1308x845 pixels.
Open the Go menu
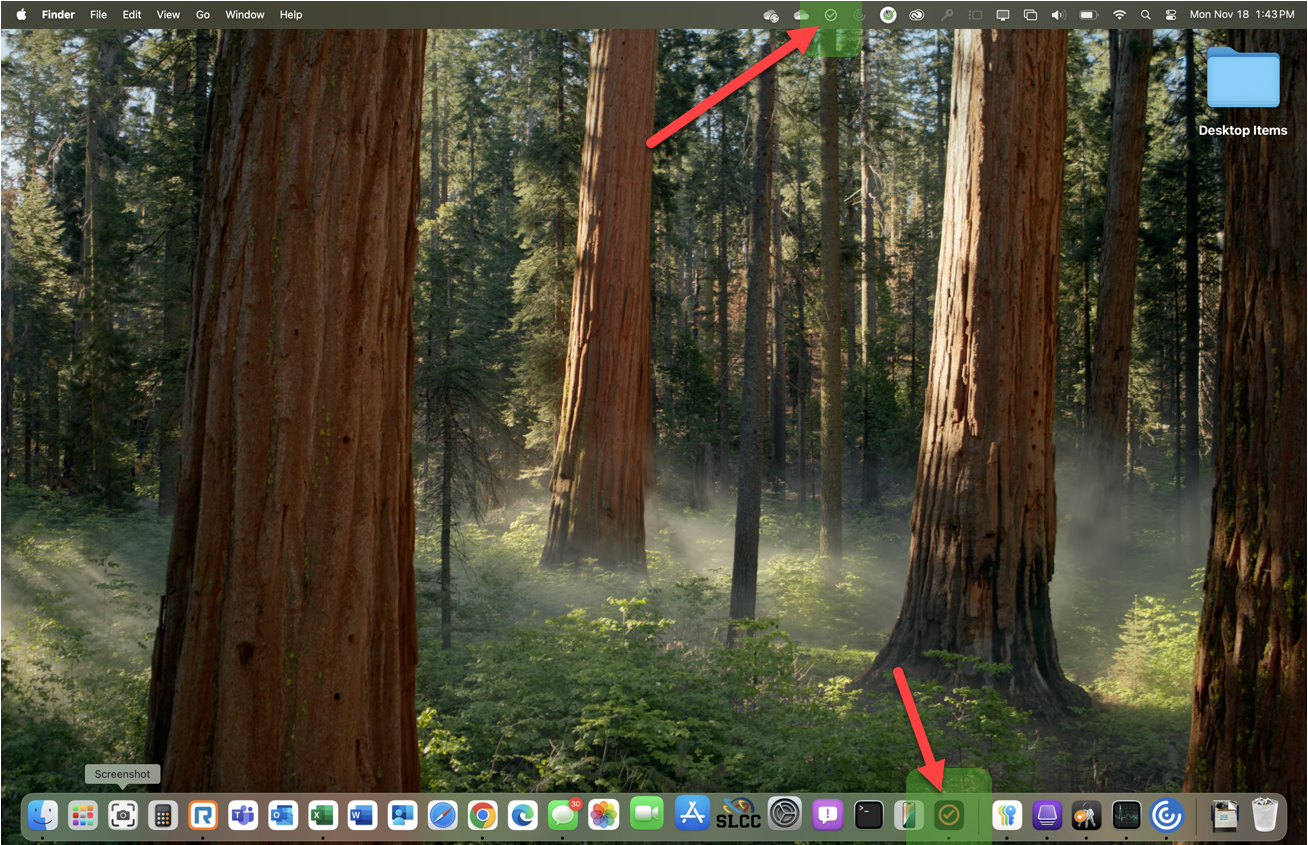[203, 15]
